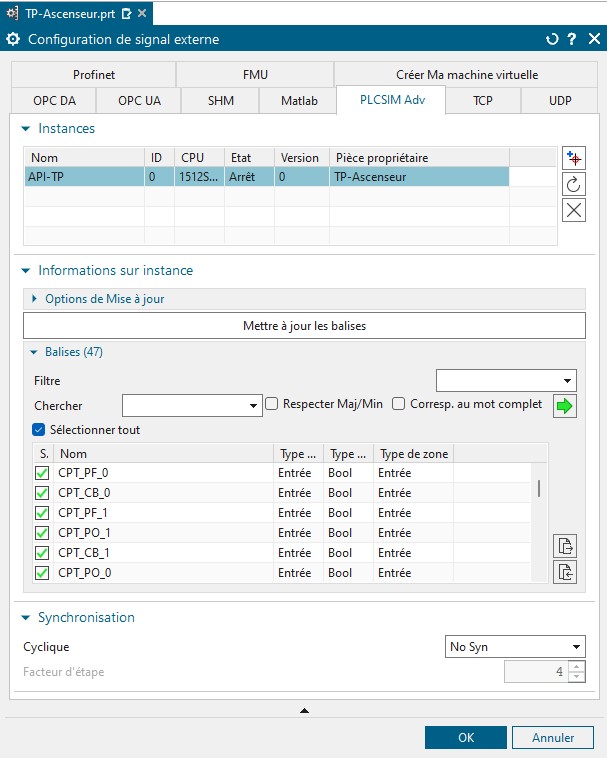The height and width of the screenshot is (758, 607).
Task: Switch to the Matlab tab
Action: pos(299,101)
